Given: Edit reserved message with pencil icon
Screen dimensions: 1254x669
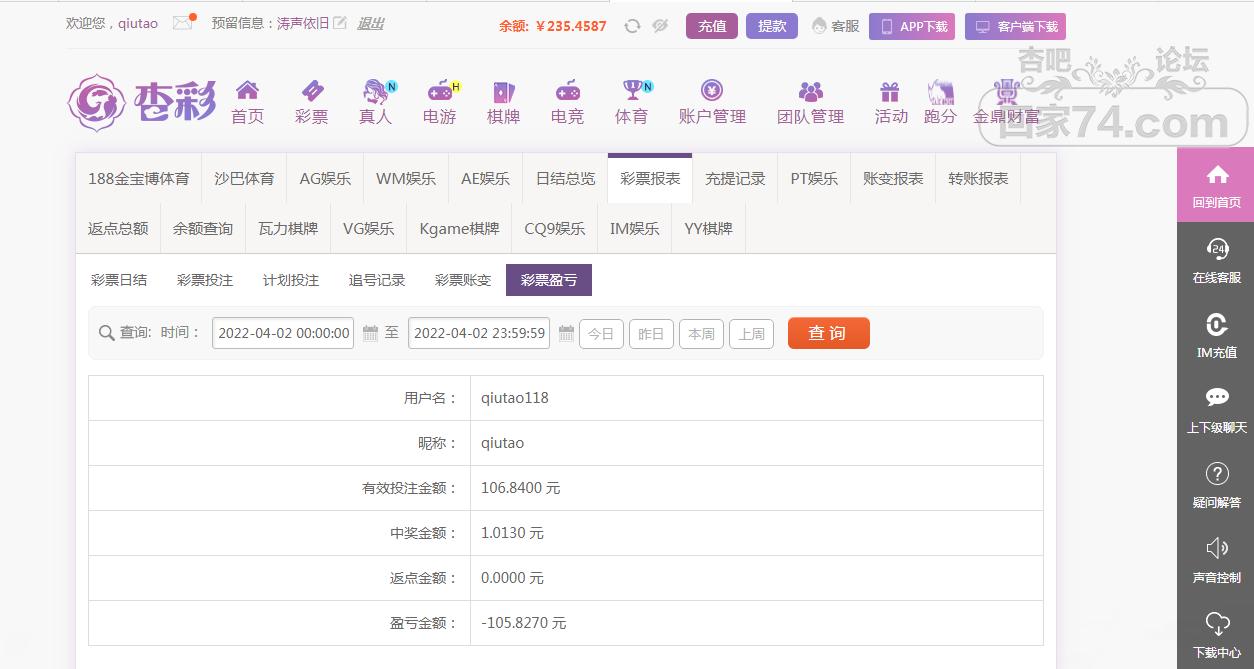Looking at the screenshot, I should 340,23.
